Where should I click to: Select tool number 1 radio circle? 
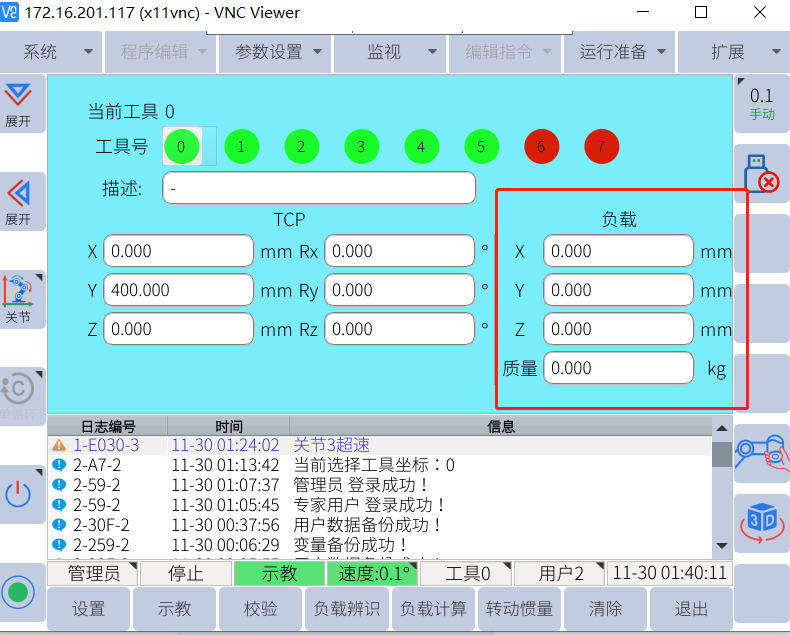[x=241, y=147]
